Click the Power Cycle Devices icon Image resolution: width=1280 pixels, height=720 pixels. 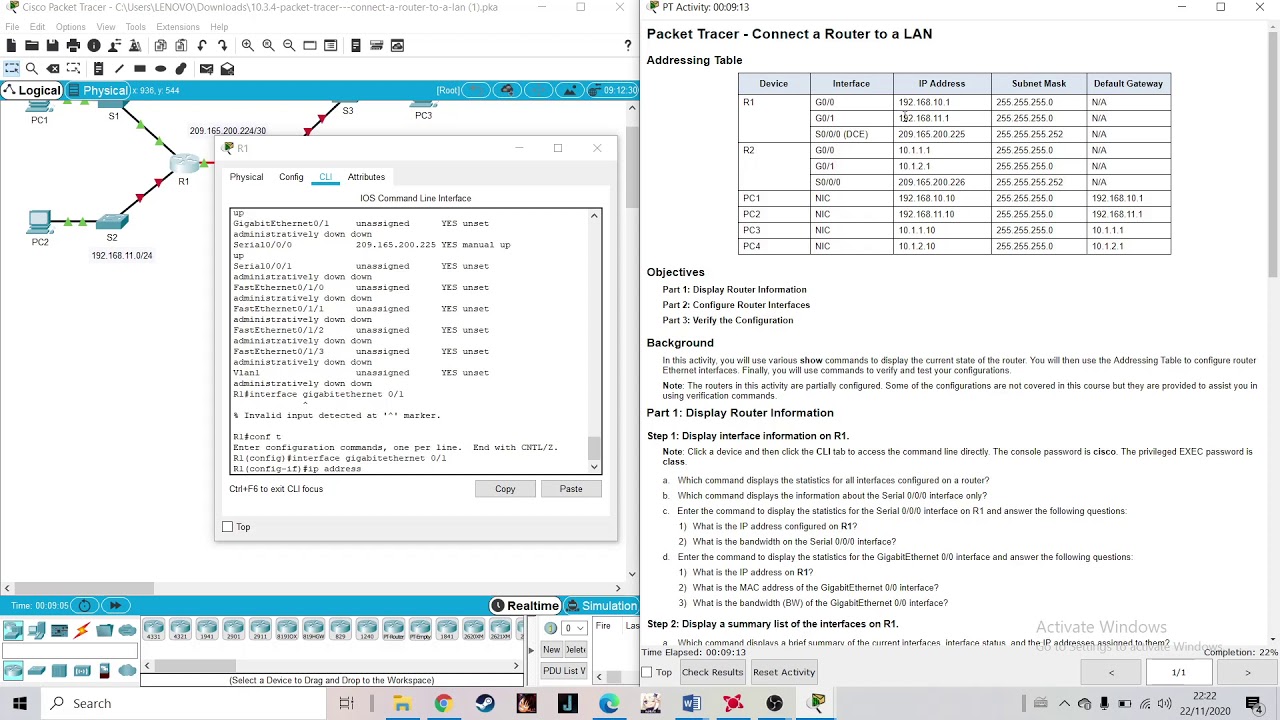[84, 605]
